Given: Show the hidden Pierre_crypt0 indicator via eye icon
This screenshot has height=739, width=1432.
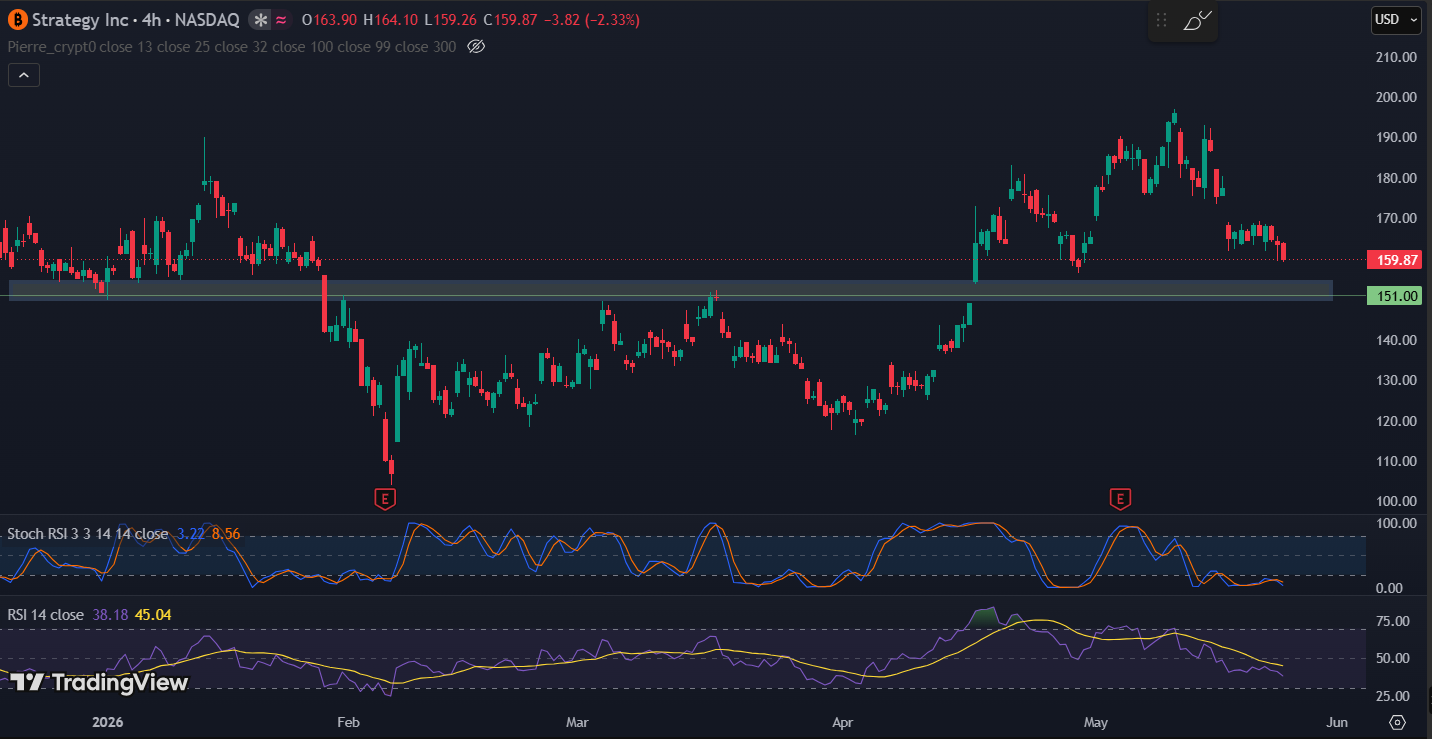Looking at the screenshot, I should (476, 46).
